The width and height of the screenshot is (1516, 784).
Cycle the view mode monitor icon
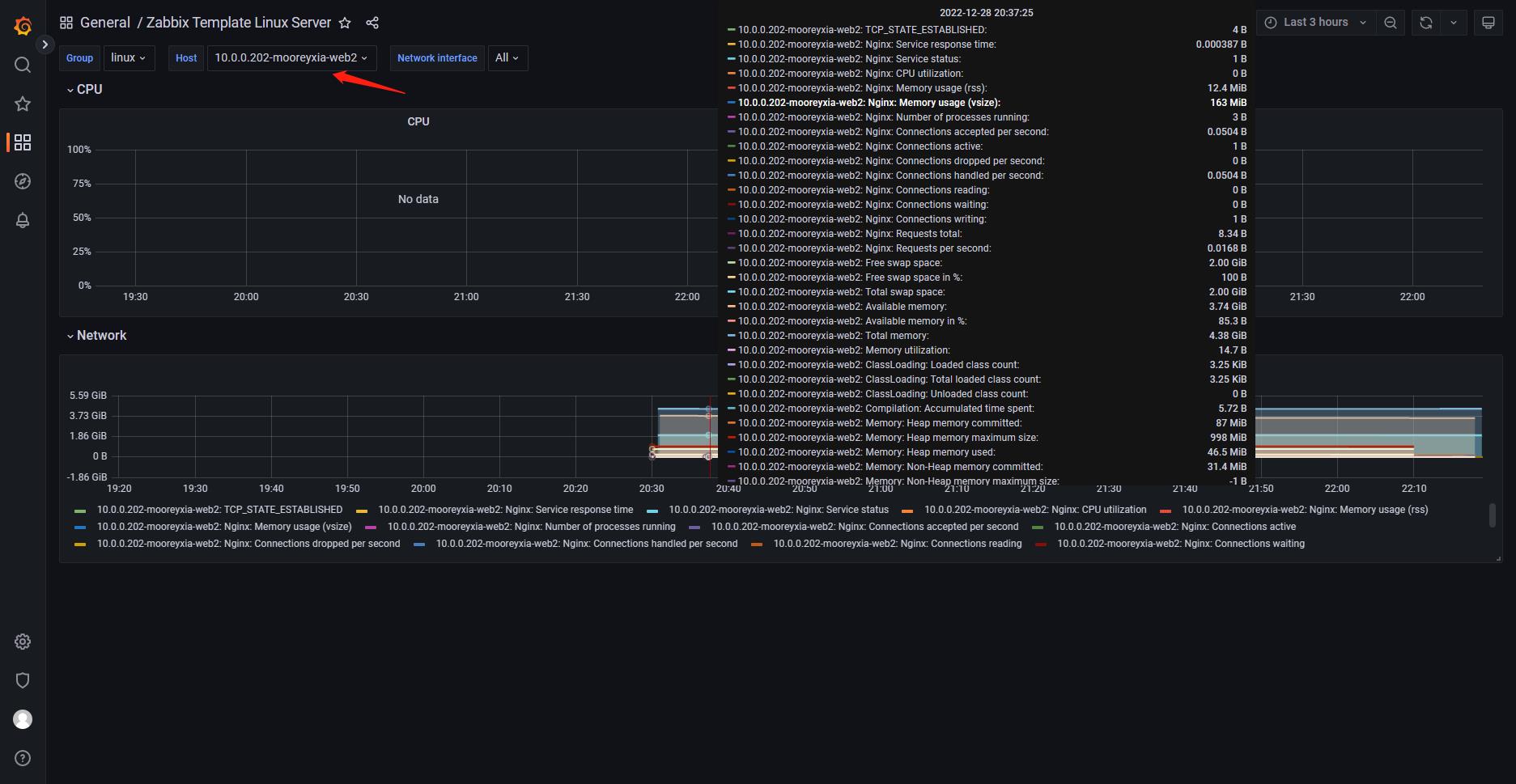[x=1488, y=23]
